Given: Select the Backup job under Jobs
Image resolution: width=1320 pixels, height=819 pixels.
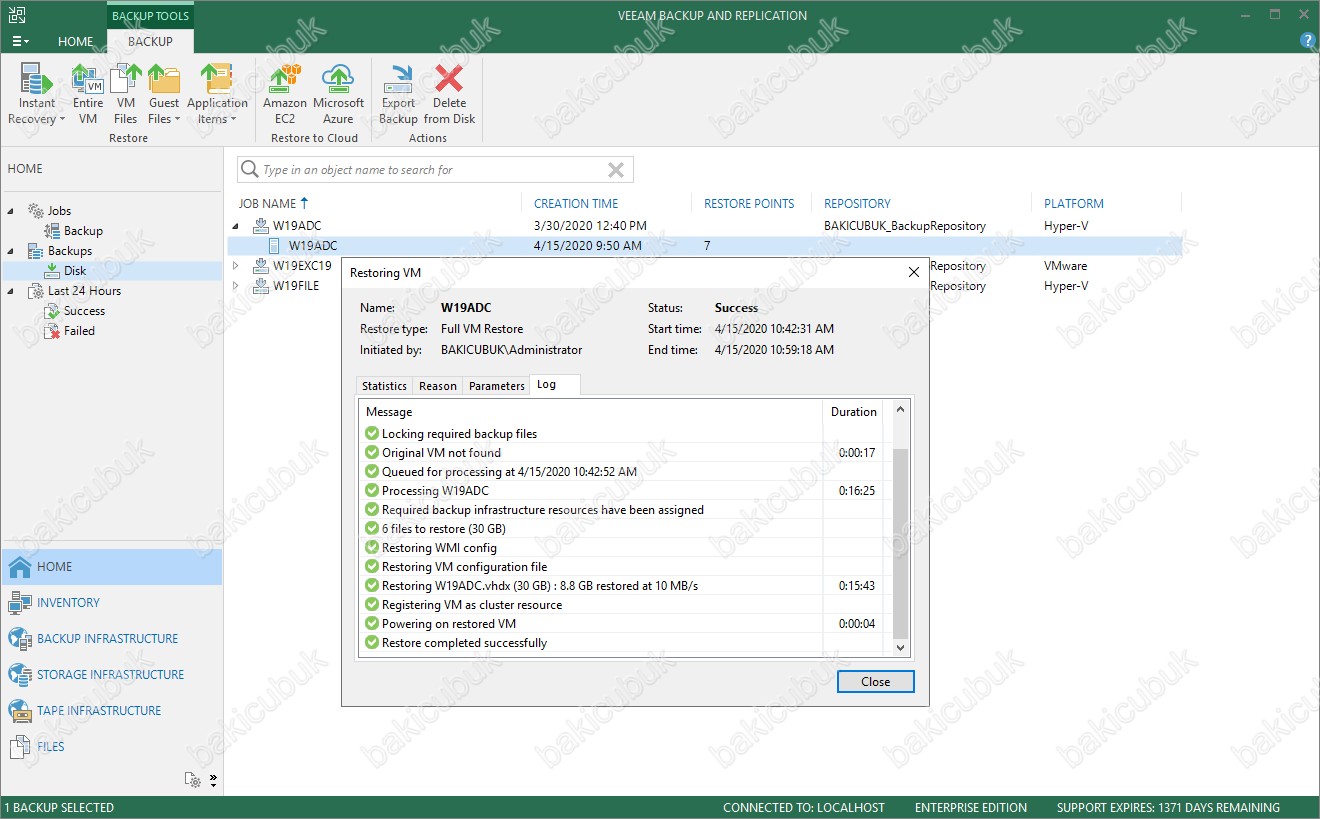Looking at the screenshot, I should coord(83,231).
